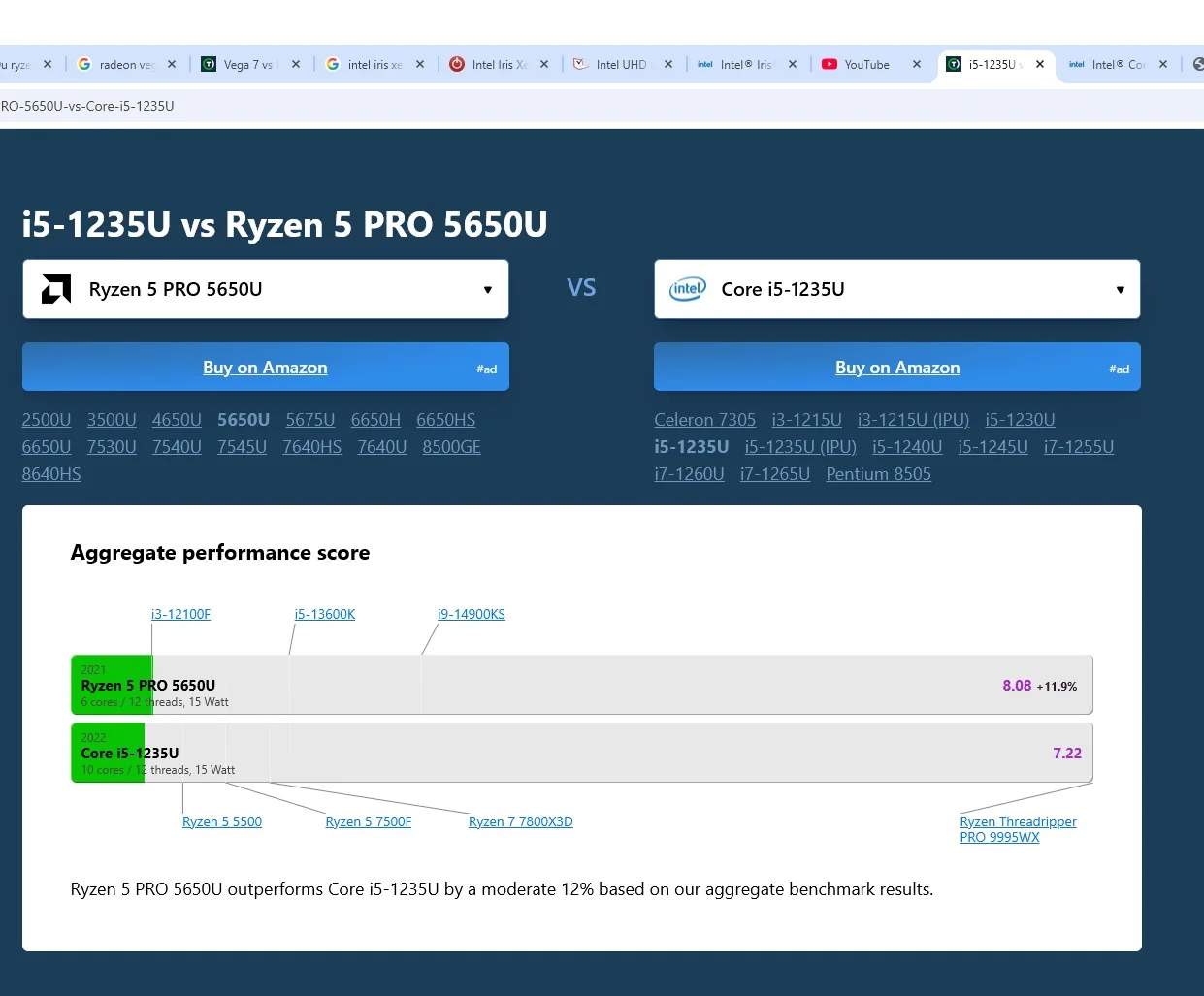Open the 4650U link
The image size is (1204, 996).
tap(177, 420)
